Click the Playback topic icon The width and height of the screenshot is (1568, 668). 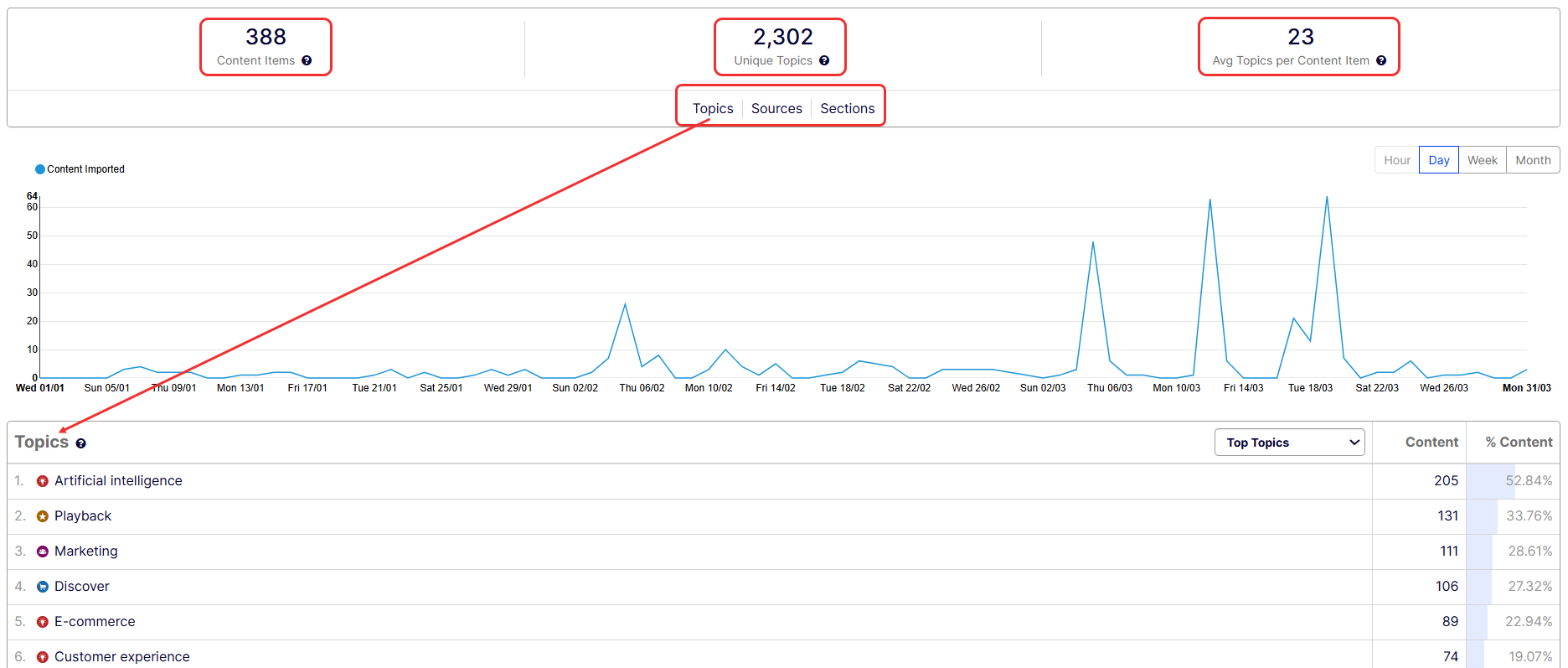point(43,516)
